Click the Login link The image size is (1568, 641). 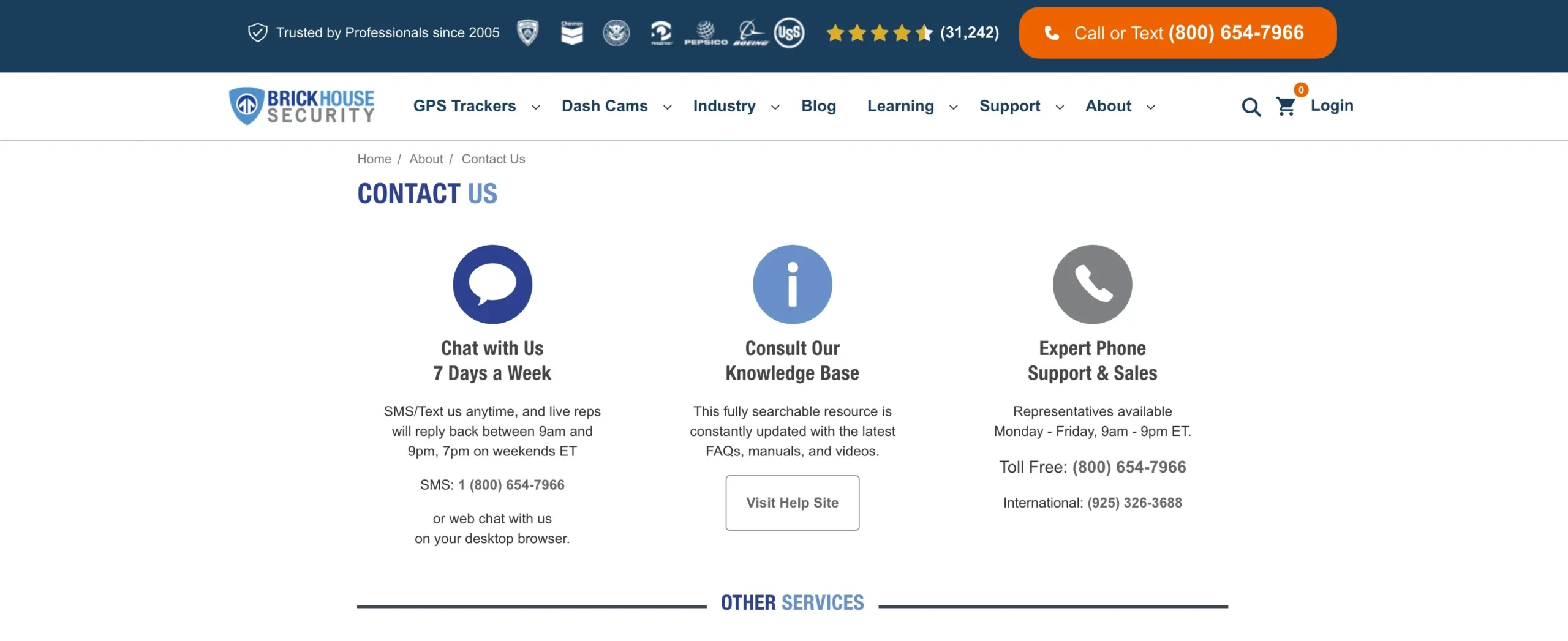[x=1332, y=105]
